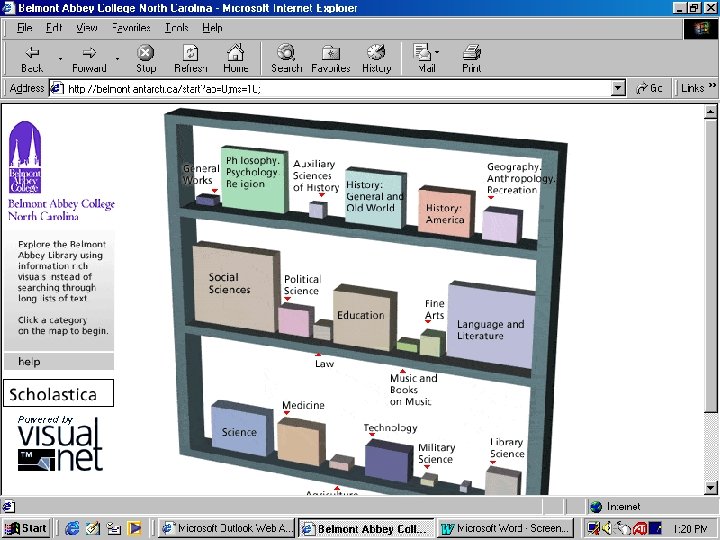Click the scroll down arrow
The height and width of the screenshot is (540, 720).
pos(710,488)
